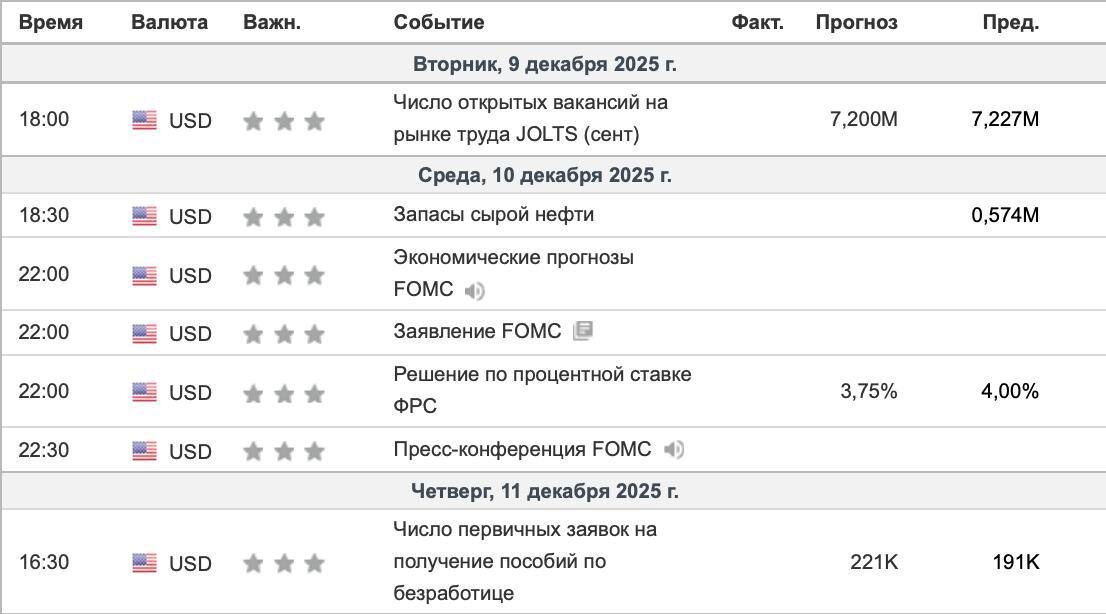
Task: Click the US flag in the Запасы сырой нефти row
Action: (145, 216)
